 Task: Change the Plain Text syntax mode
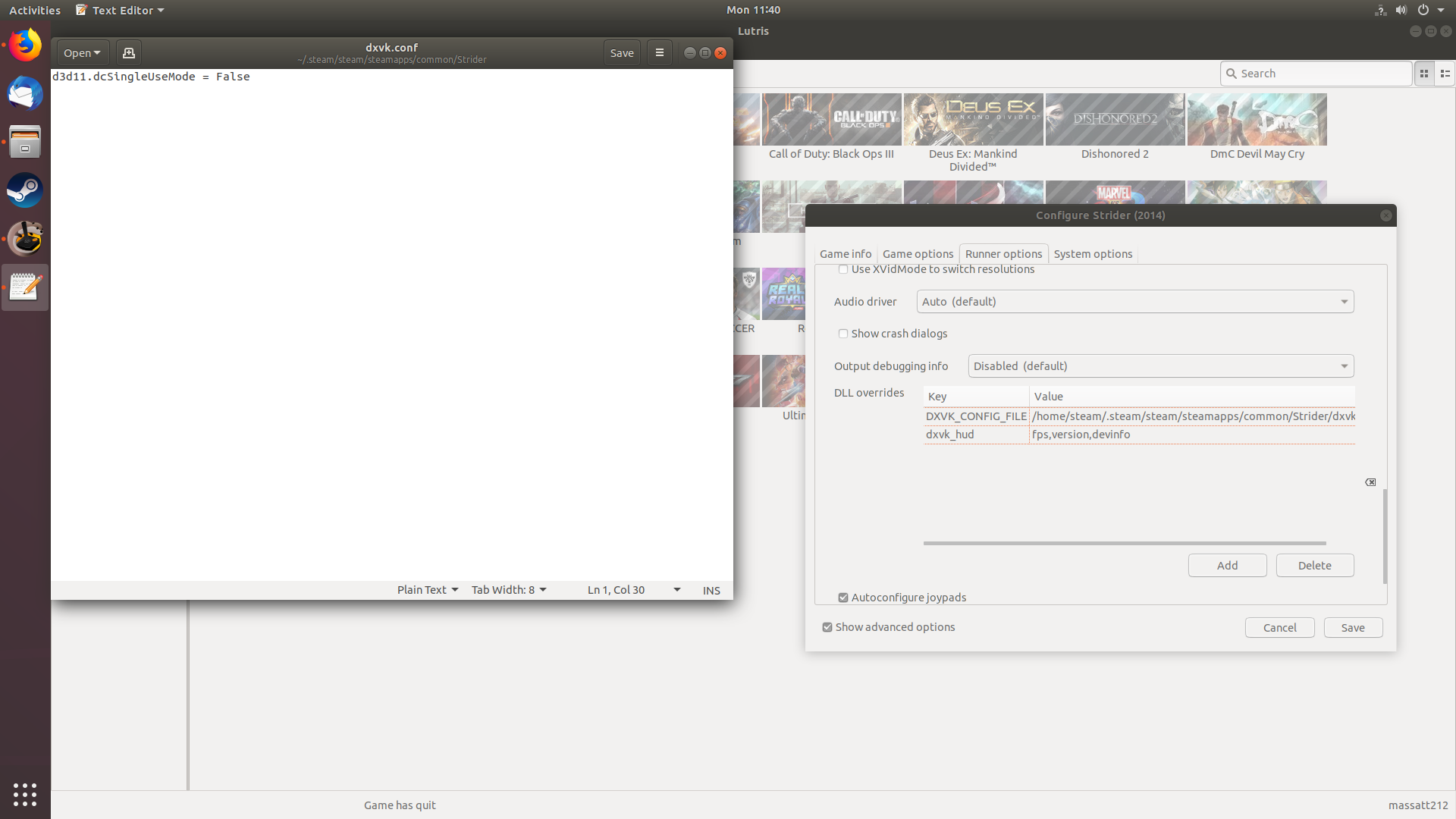tap(428, 590)
